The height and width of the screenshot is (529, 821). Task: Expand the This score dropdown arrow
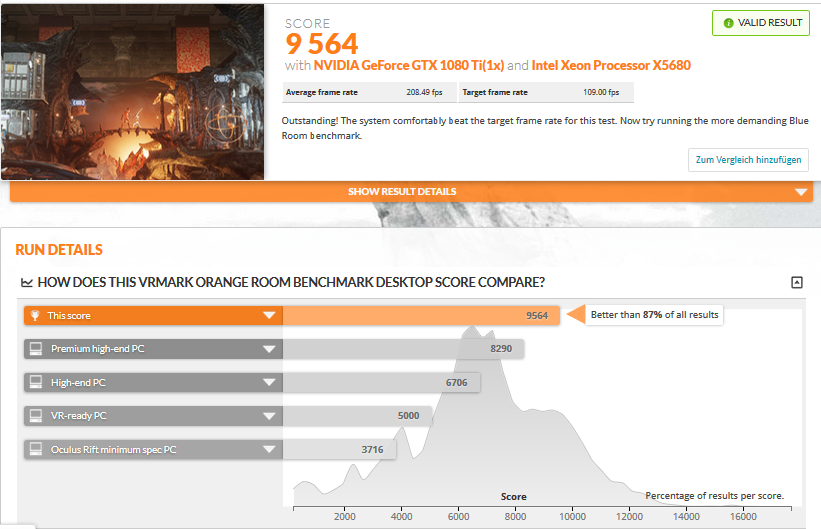tap(269, 315)
